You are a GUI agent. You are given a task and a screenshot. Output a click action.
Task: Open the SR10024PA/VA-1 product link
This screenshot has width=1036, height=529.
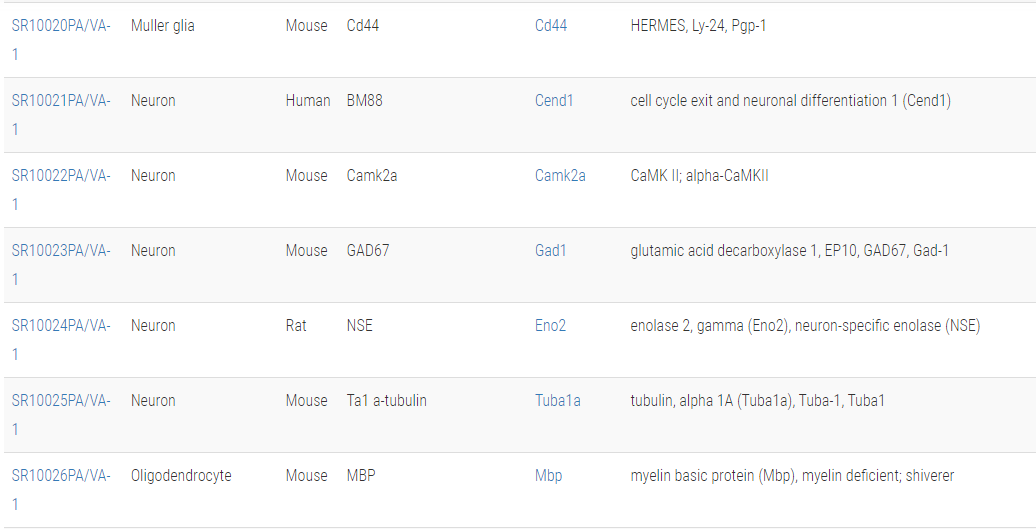60,326
